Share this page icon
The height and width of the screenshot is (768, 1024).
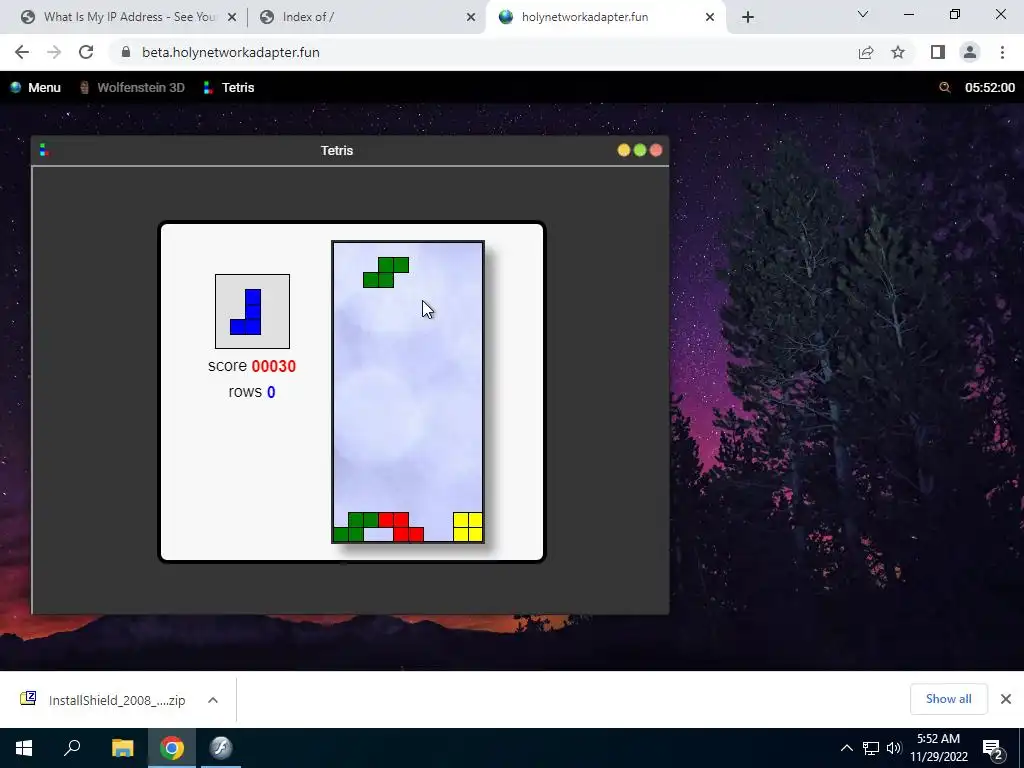(866, 52)
